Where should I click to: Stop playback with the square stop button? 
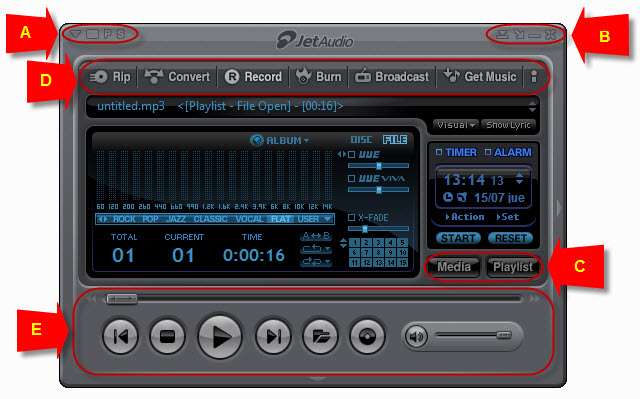167,337
